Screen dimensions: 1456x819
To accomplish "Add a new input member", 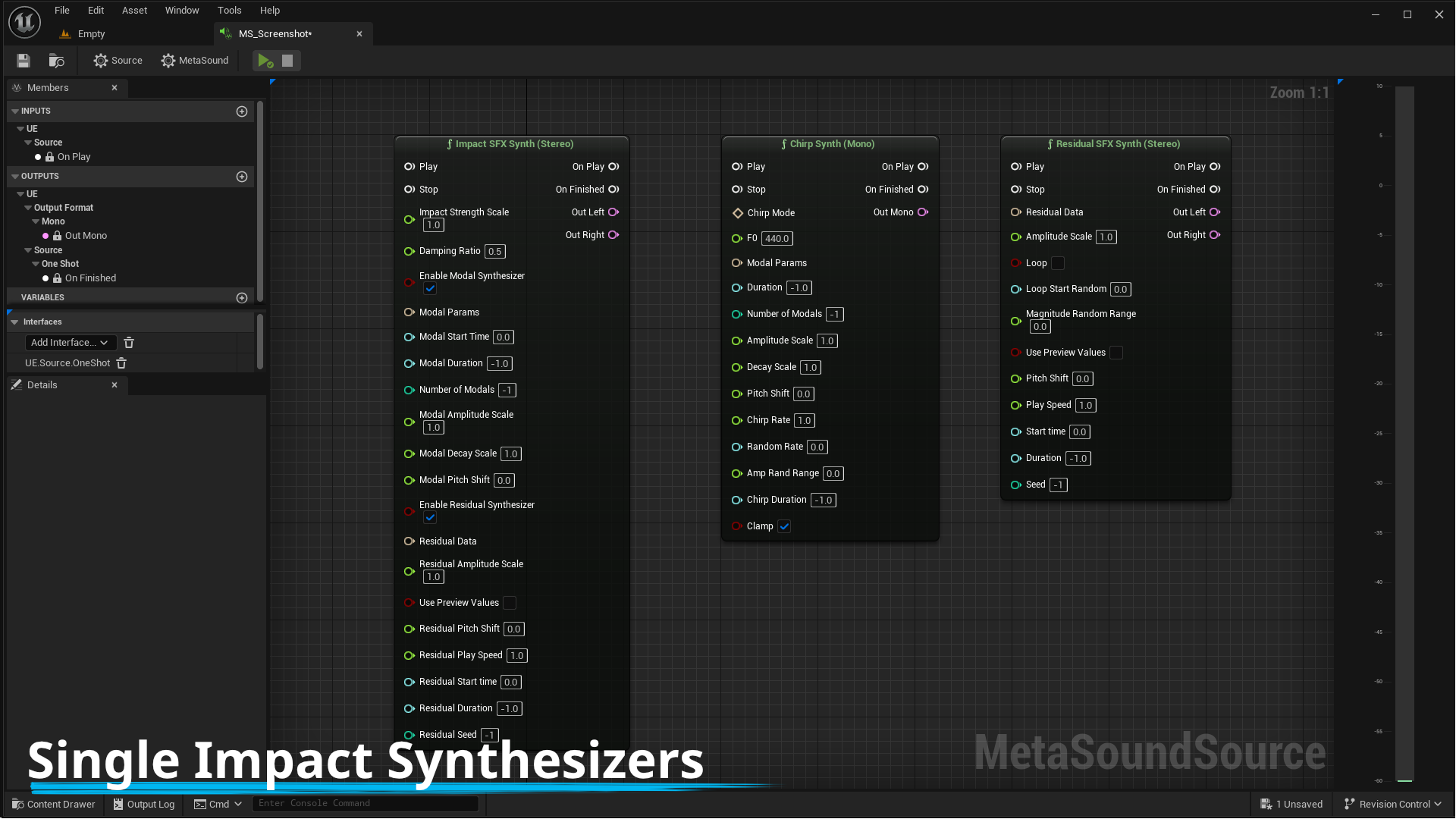I will [241, 111].
